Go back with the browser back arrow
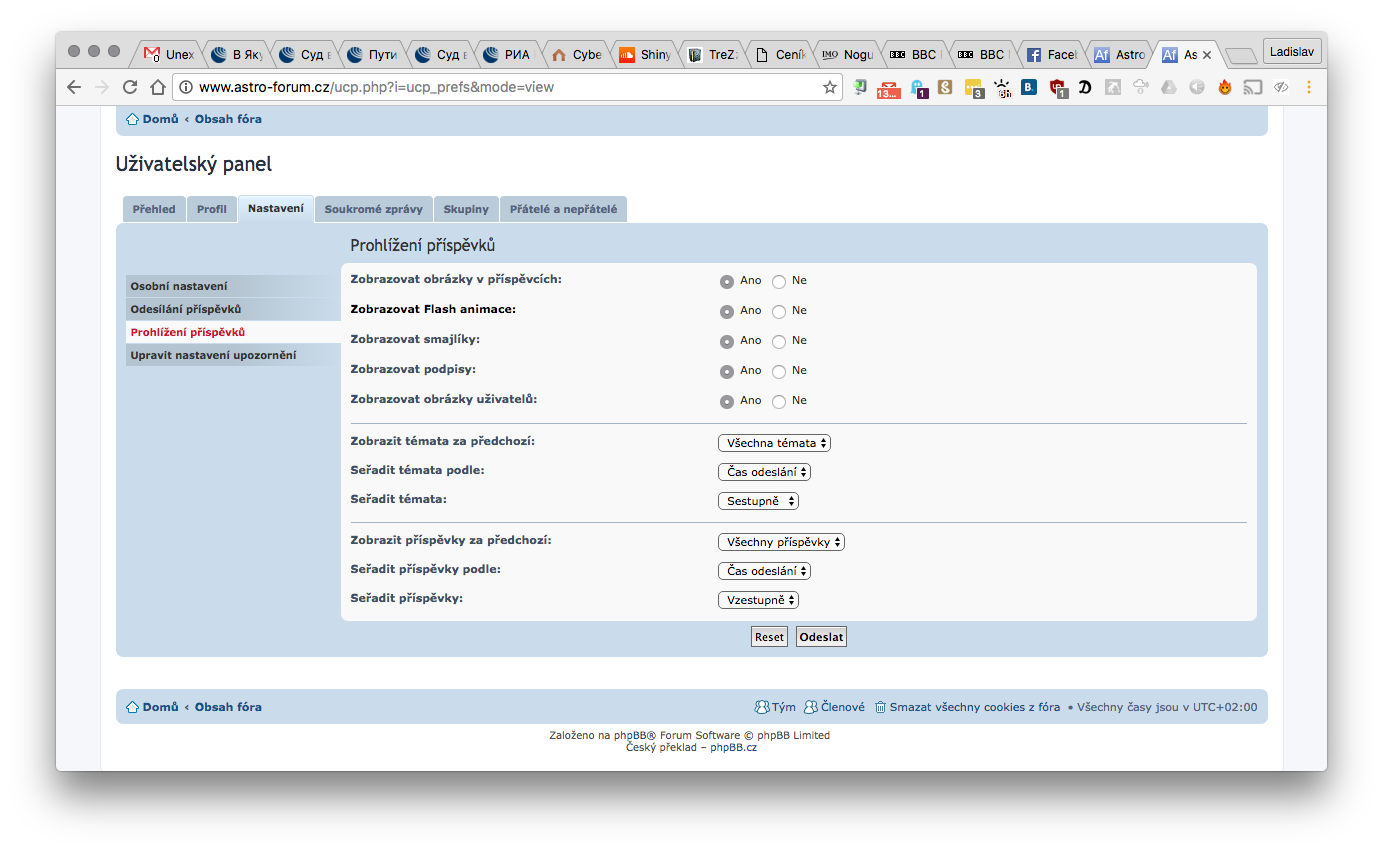1383x851 pixels. (74, 87)
